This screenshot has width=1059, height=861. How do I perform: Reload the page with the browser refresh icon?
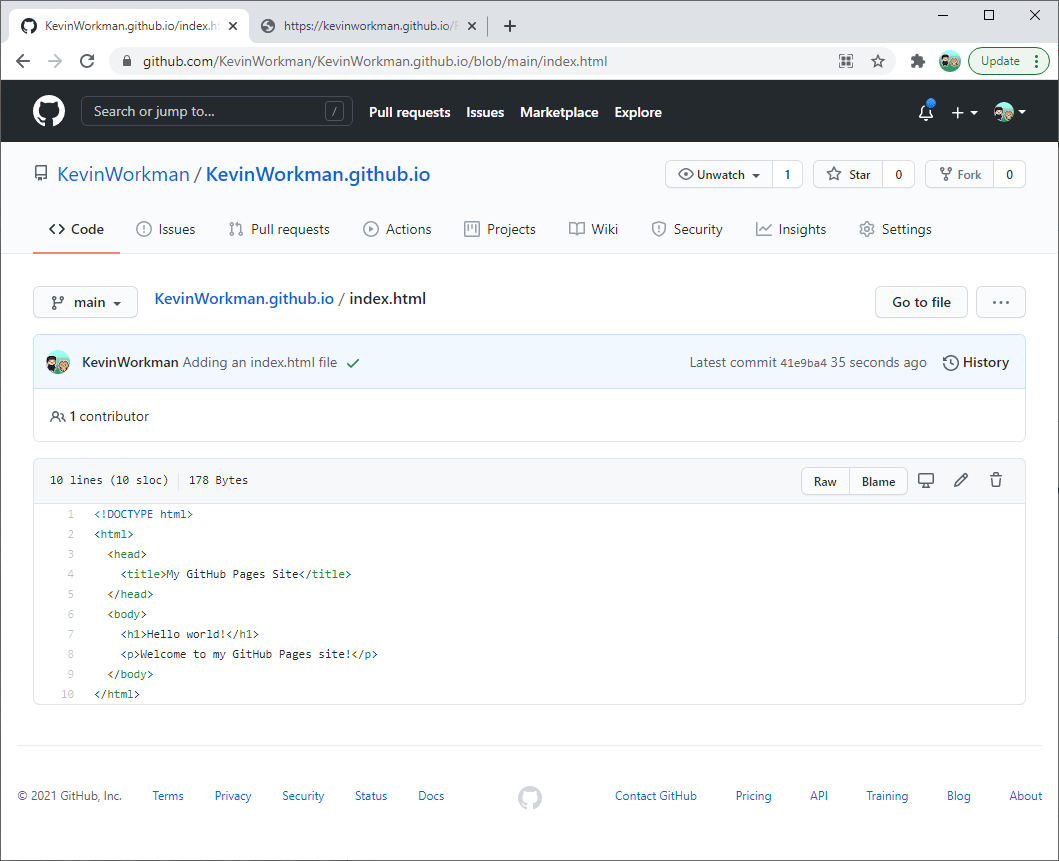(x=87, y=61)
